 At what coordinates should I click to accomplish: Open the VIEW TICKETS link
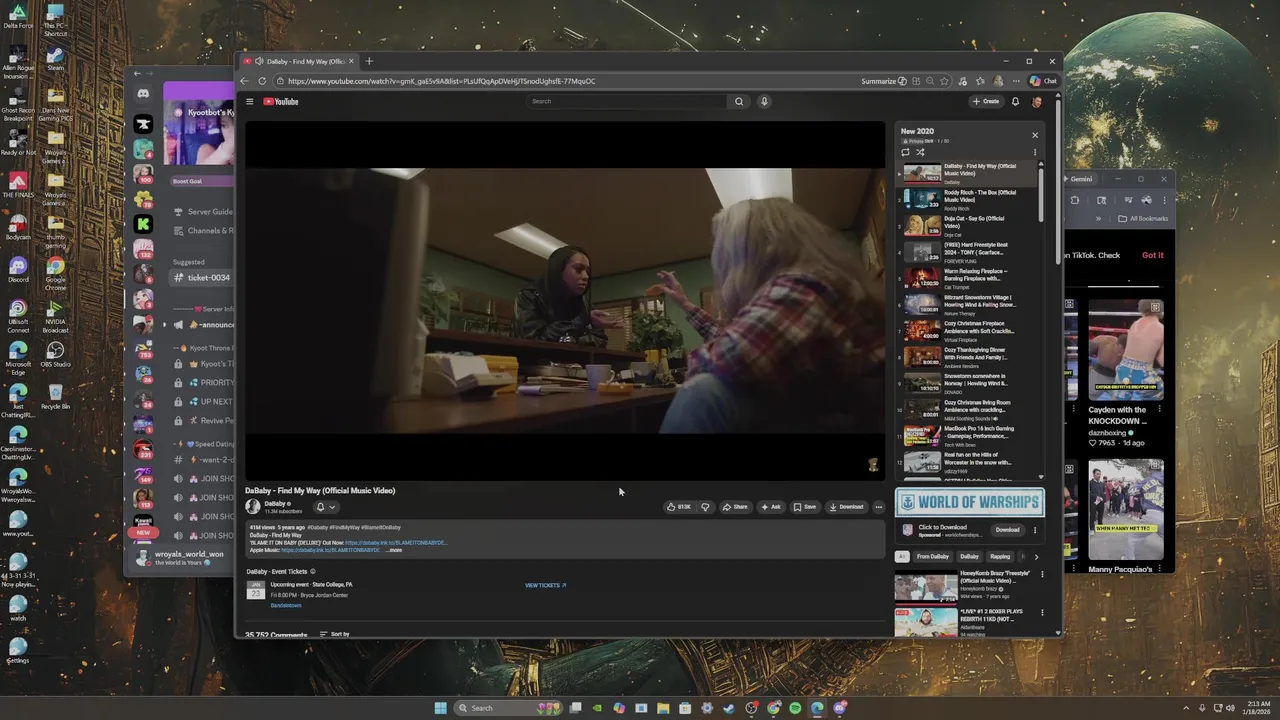click(545, 585)
